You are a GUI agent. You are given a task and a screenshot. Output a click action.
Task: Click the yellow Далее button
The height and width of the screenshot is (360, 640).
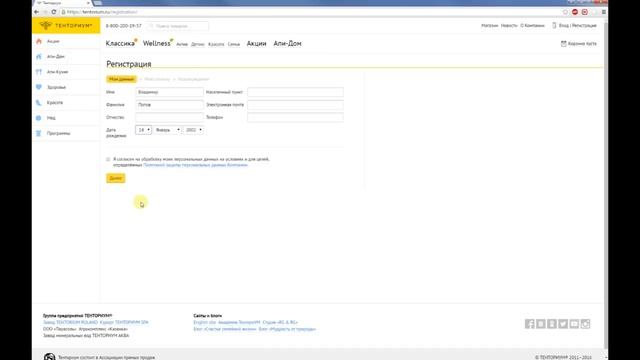(116, 178)
